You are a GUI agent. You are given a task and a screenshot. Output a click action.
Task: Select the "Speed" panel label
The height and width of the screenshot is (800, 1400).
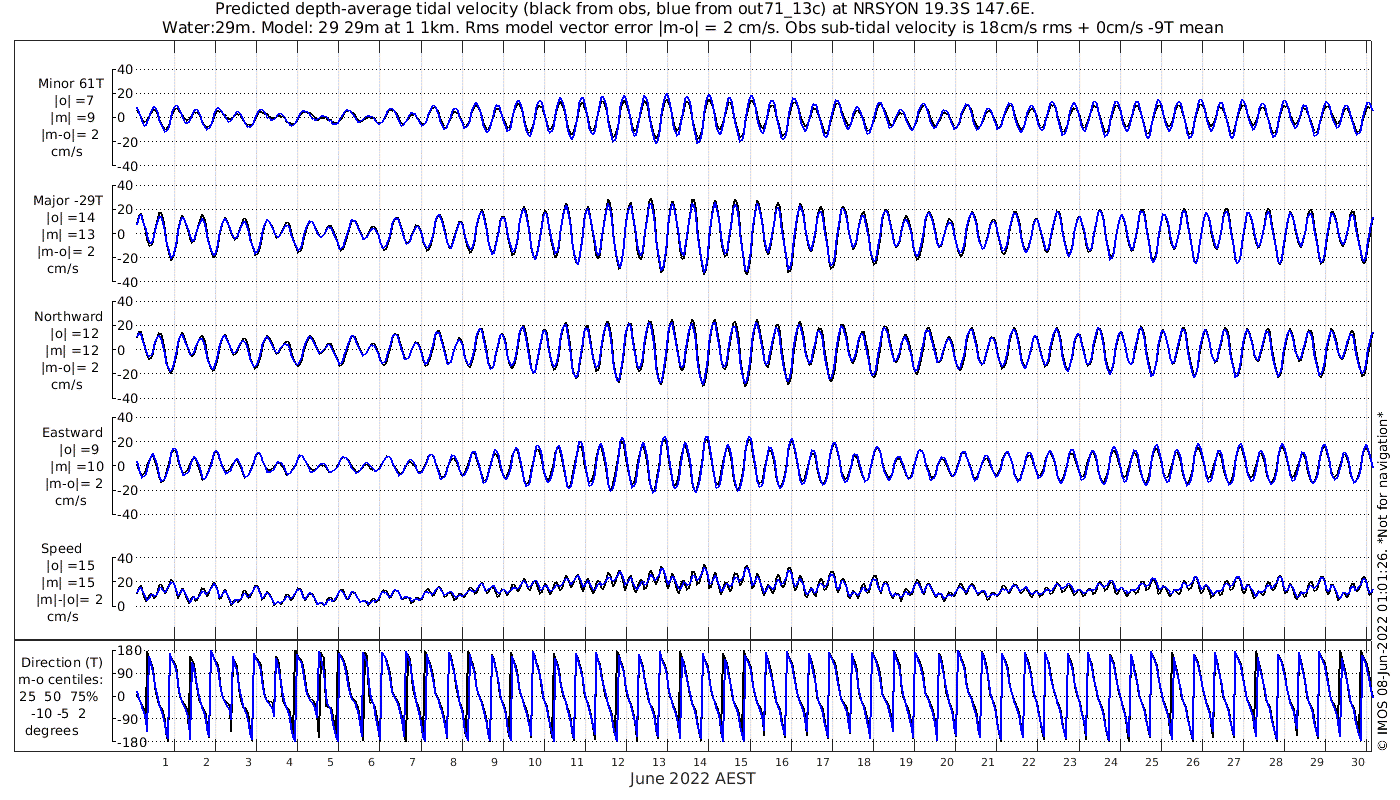point(61,549)
